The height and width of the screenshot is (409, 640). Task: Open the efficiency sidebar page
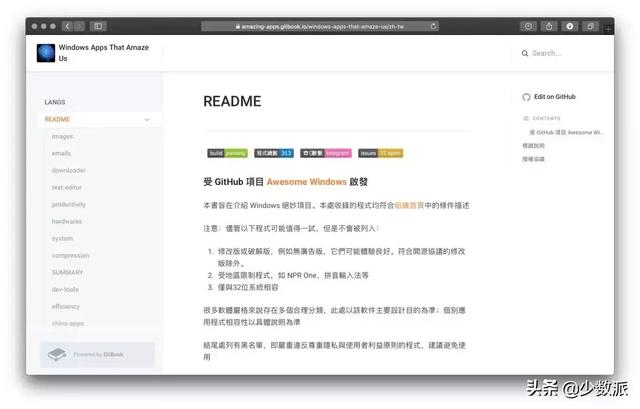point(65,307)
